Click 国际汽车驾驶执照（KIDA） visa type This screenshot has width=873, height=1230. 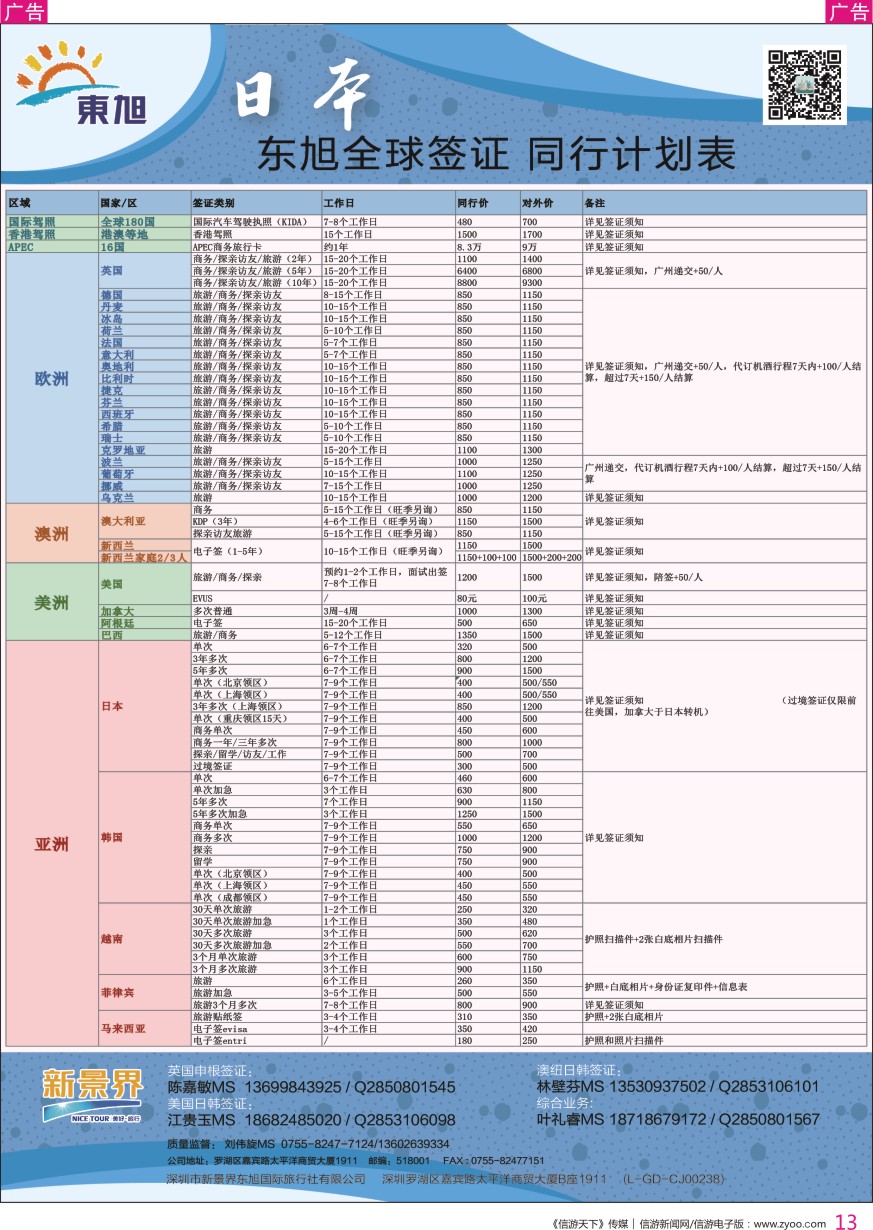(x=256, y=221)
